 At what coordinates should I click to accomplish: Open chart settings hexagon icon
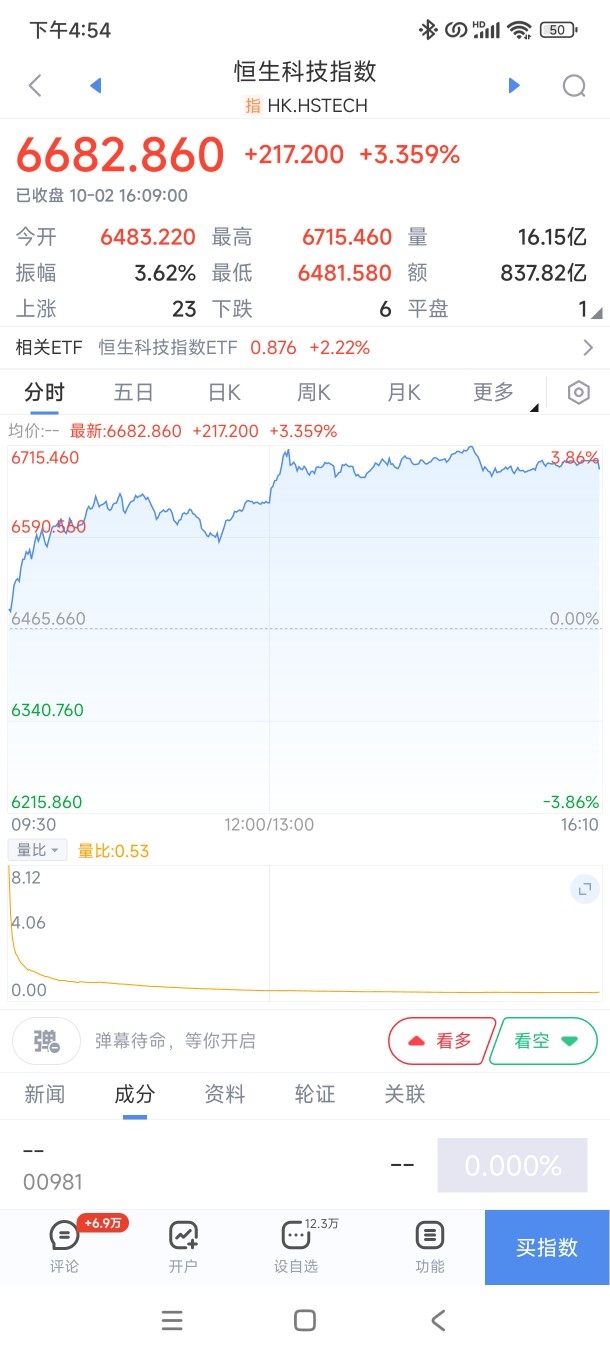pyautogui.click(x=578, y=393)
